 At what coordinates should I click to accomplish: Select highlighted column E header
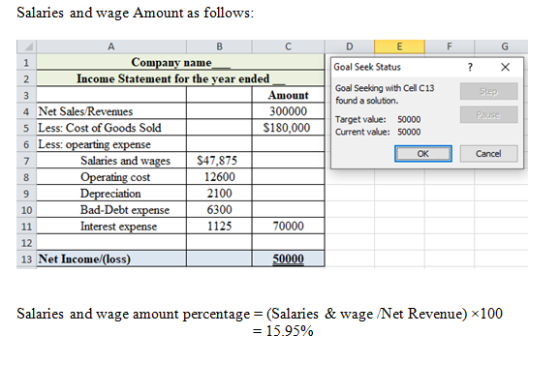pos(399,47)
